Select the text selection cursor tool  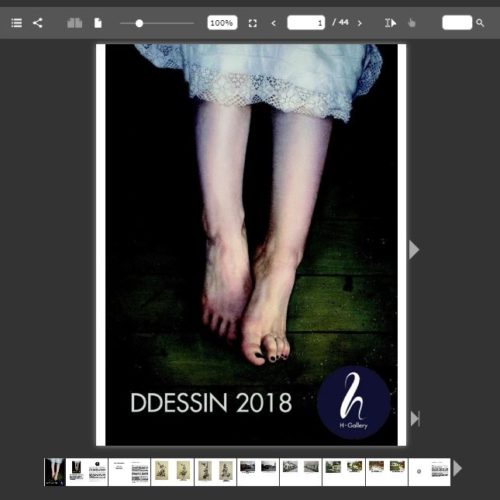tap(390, 23)
